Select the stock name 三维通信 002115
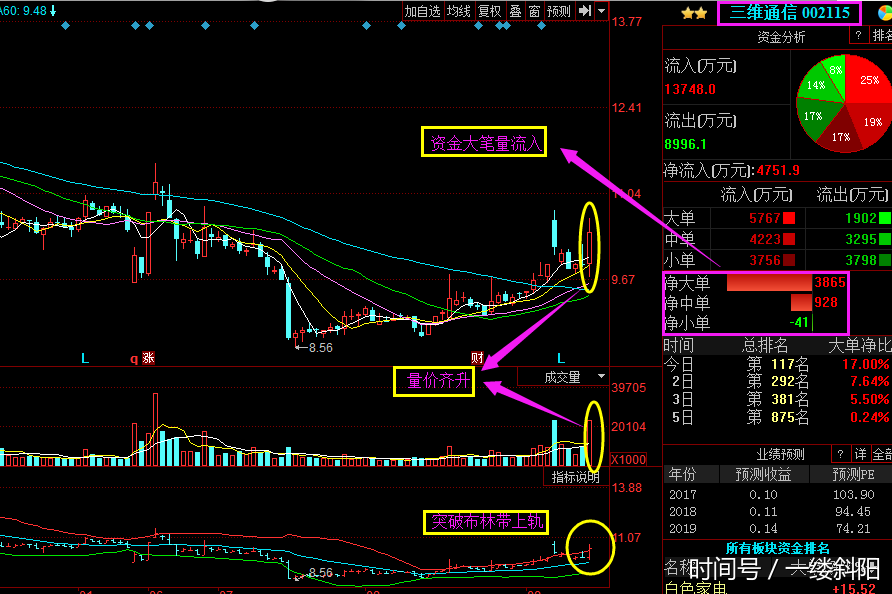The image size is (892, 594). pos(789,13)
